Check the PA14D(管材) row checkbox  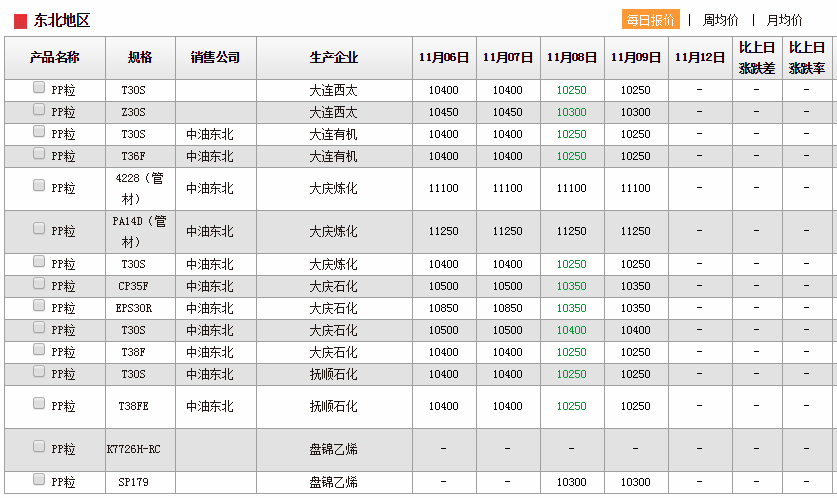point(39,228)
